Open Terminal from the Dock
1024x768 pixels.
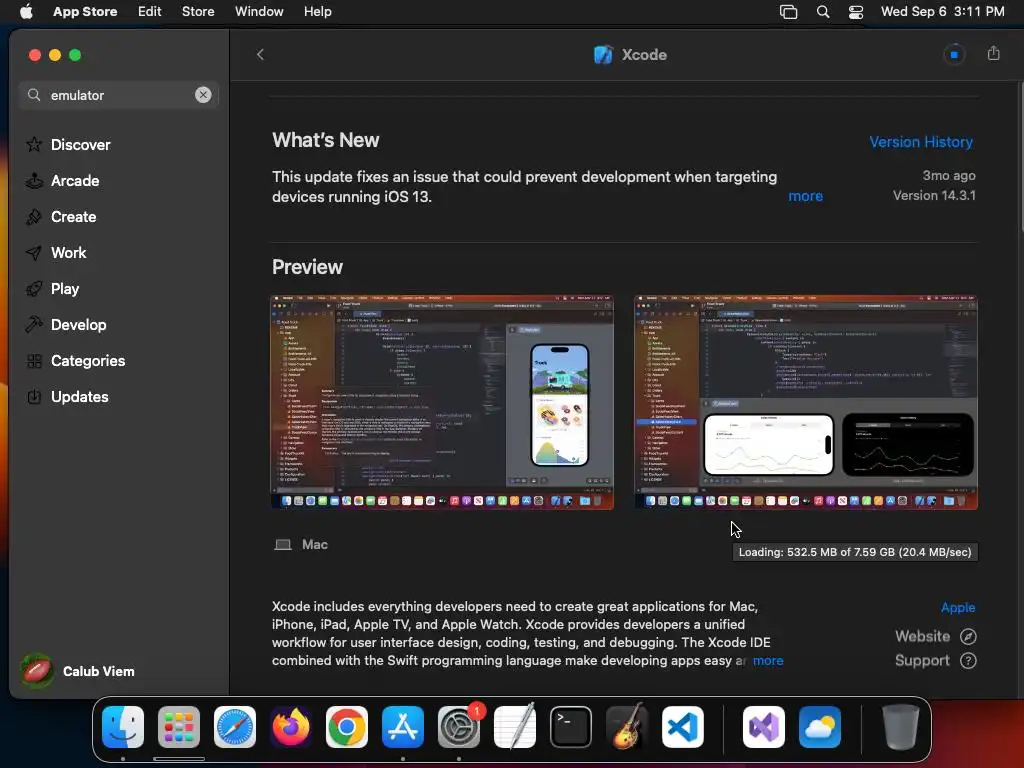point(571,727)
